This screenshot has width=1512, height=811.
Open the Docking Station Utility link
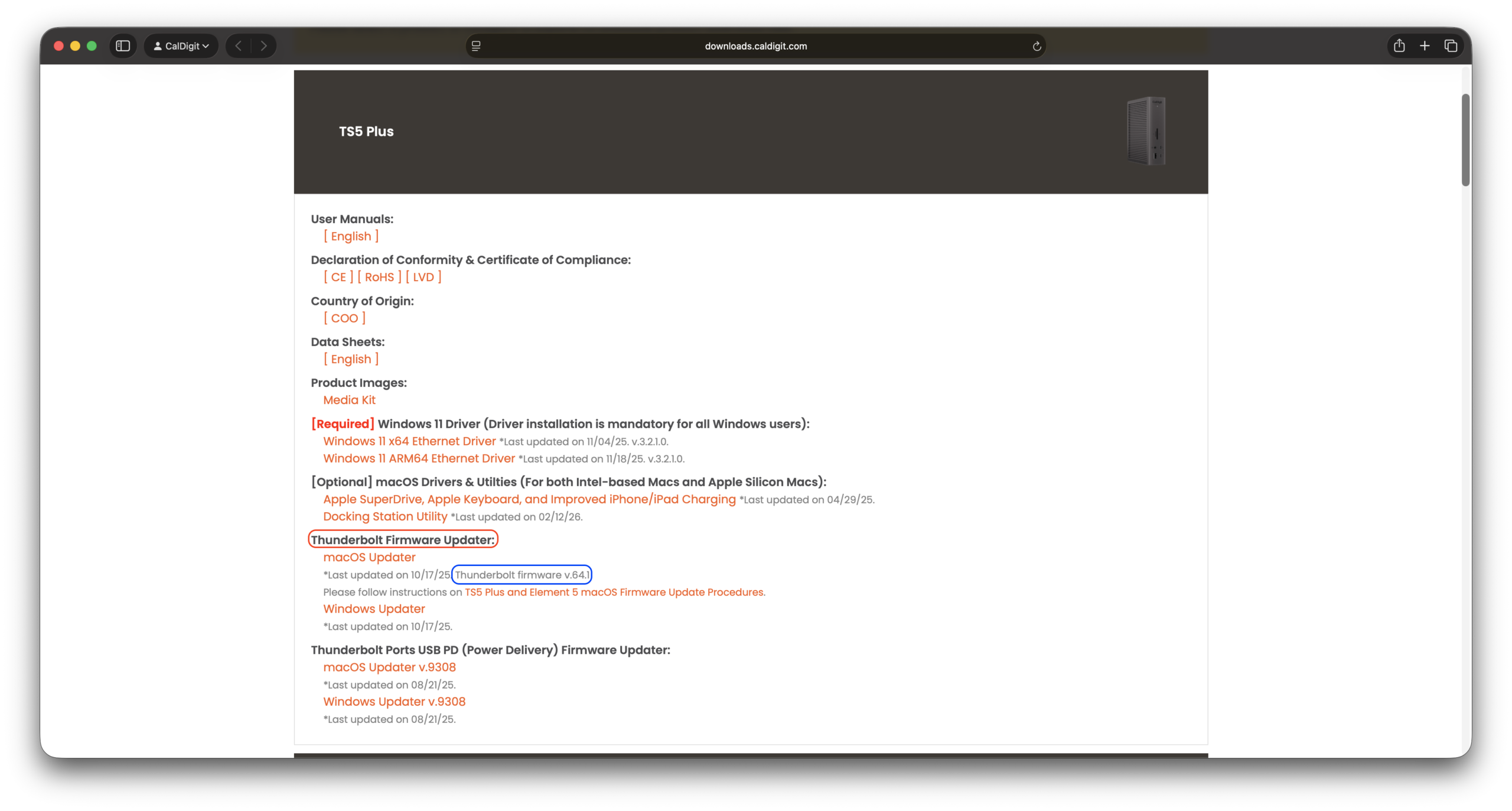385,516
